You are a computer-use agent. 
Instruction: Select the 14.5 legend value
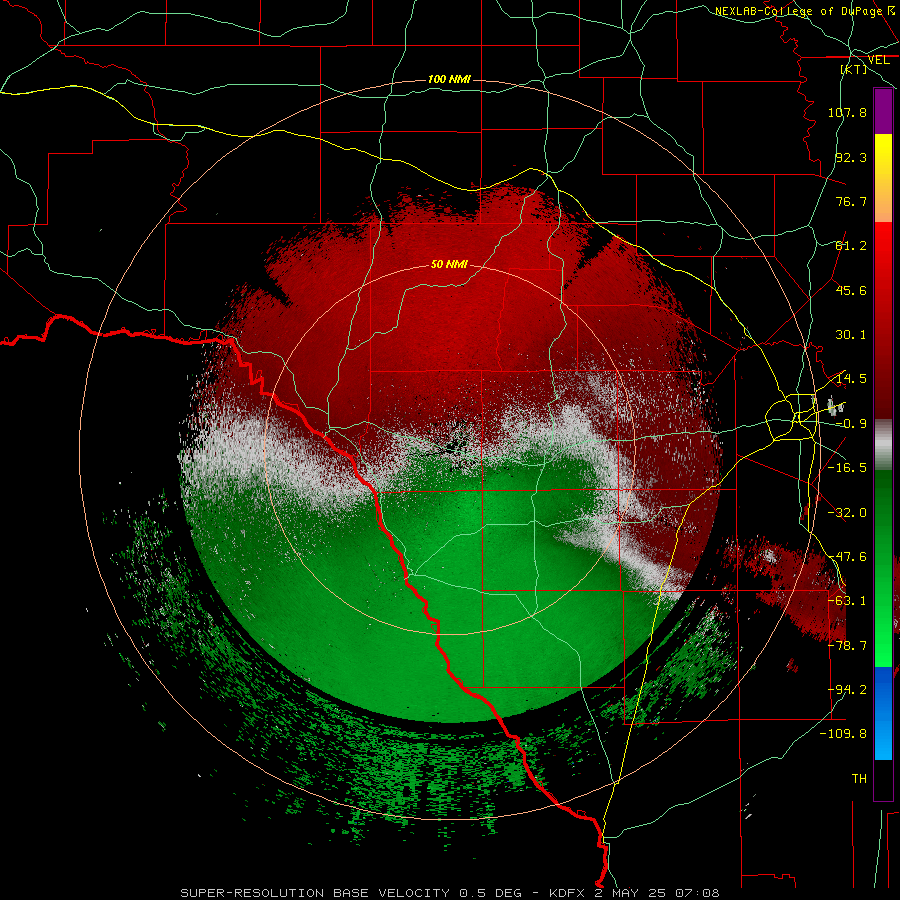[x=851, y=379]
